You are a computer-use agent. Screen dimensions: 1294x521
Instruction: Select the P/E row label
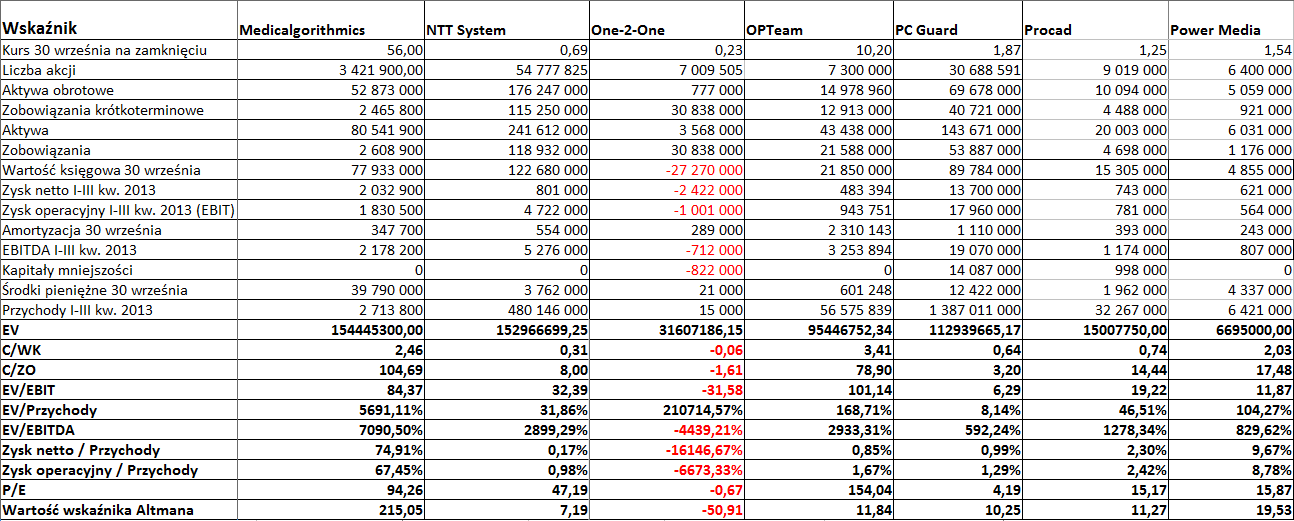pos(14,490)
